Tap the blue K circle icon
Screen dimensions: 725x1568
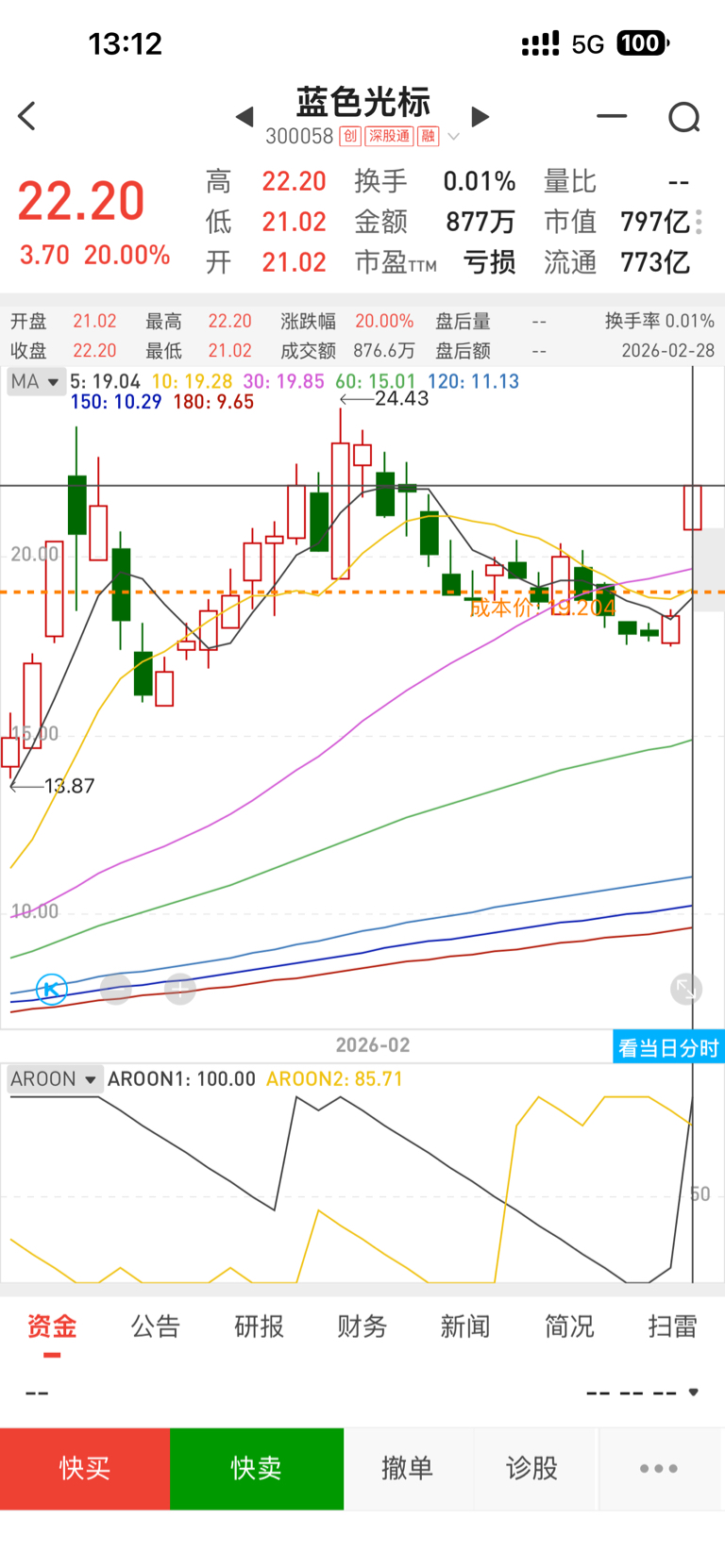(51, 989)
